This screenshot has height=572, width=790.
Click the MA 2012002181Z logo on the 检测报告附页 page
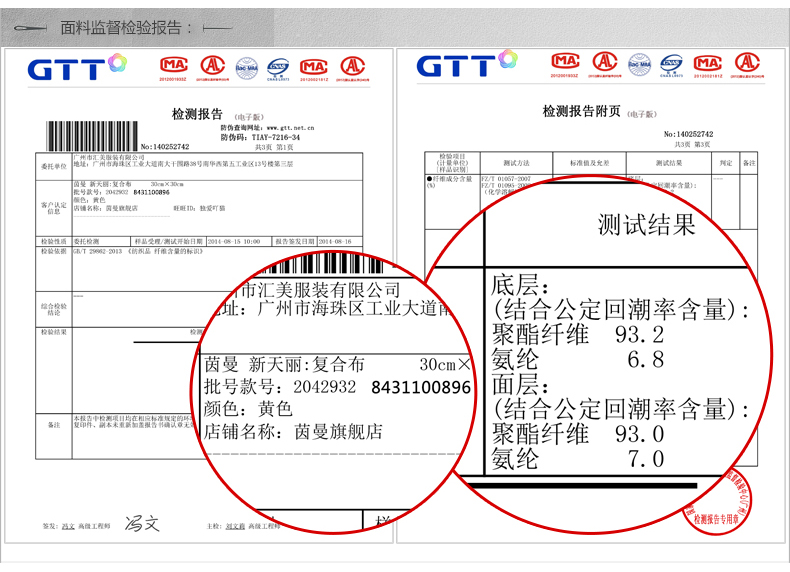click(x=707, y=65)
